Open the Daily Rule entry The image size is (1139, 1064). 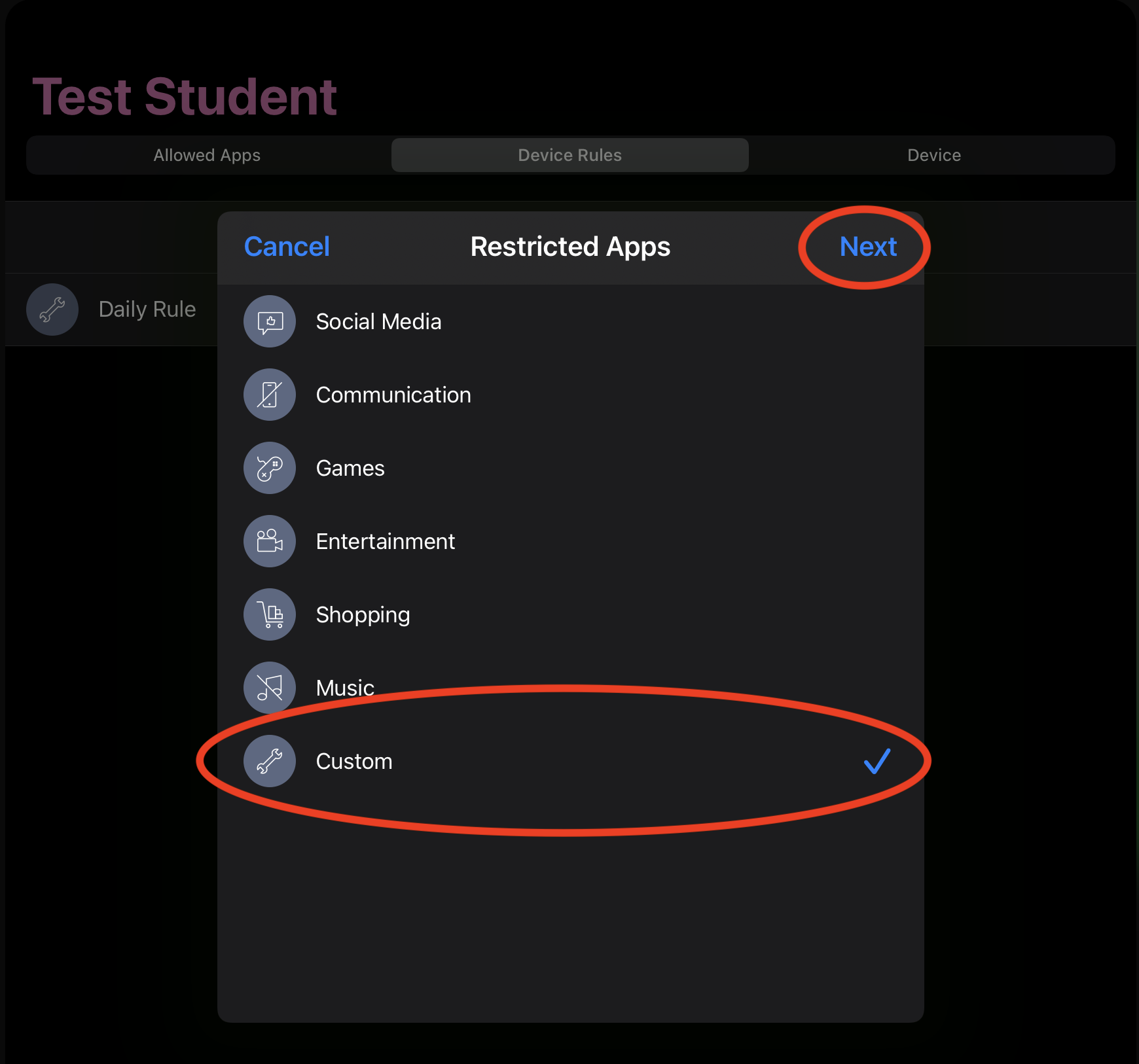click(111, 310)
